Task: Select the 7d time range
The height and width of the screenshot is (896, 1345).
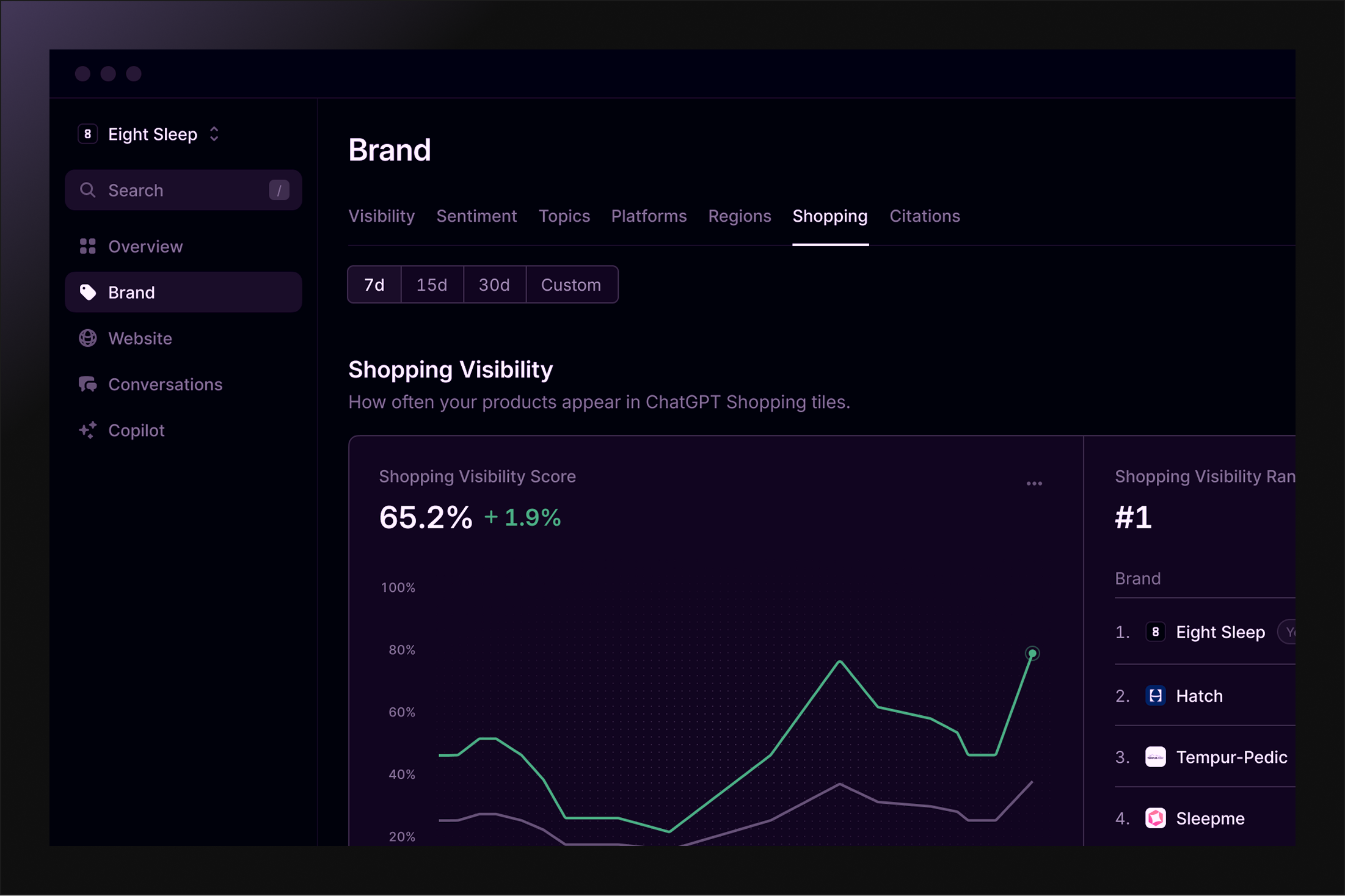Action: [374, 285]
